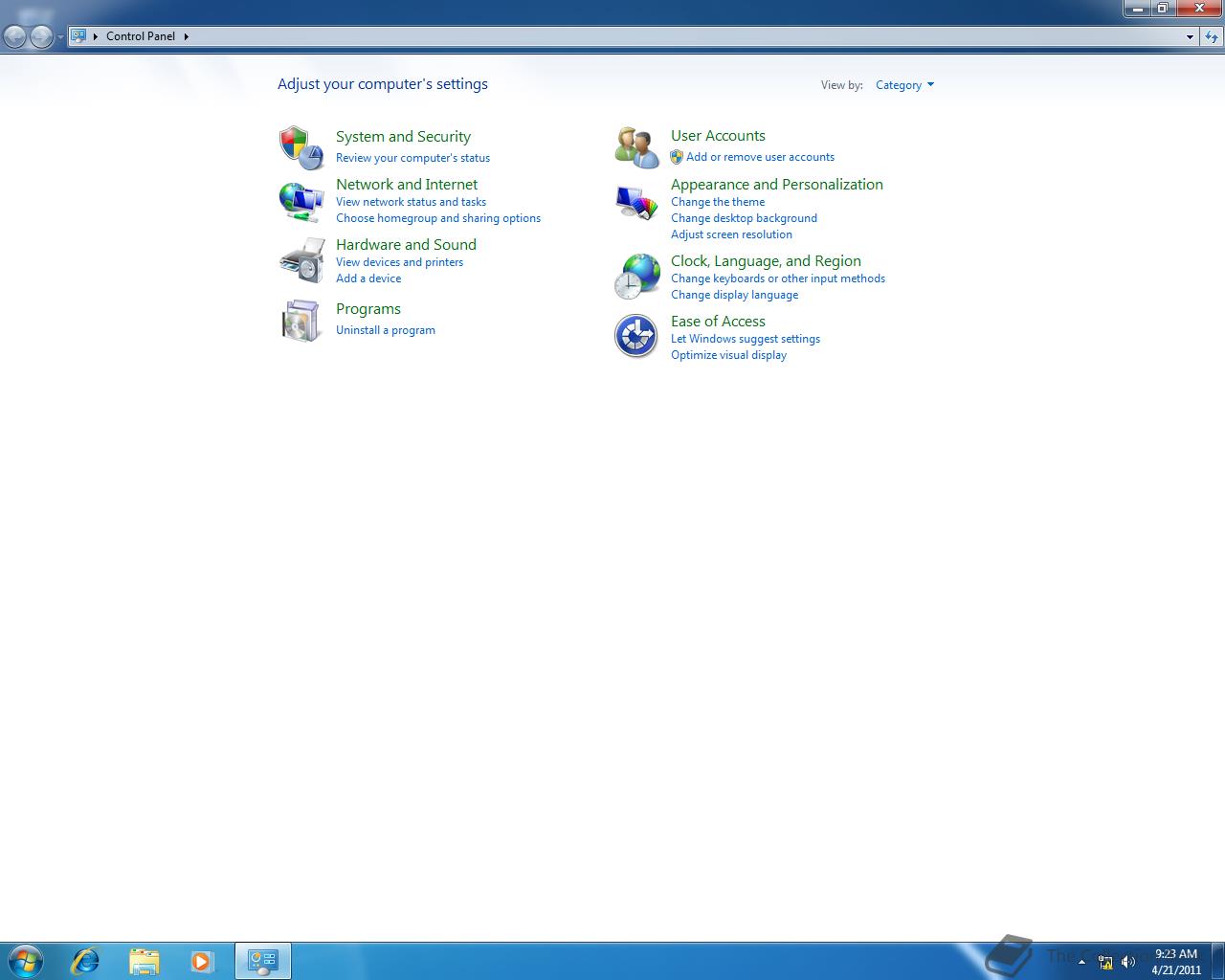
Task: Click Change keyboards or other input methods
Action: coord(778,278)
